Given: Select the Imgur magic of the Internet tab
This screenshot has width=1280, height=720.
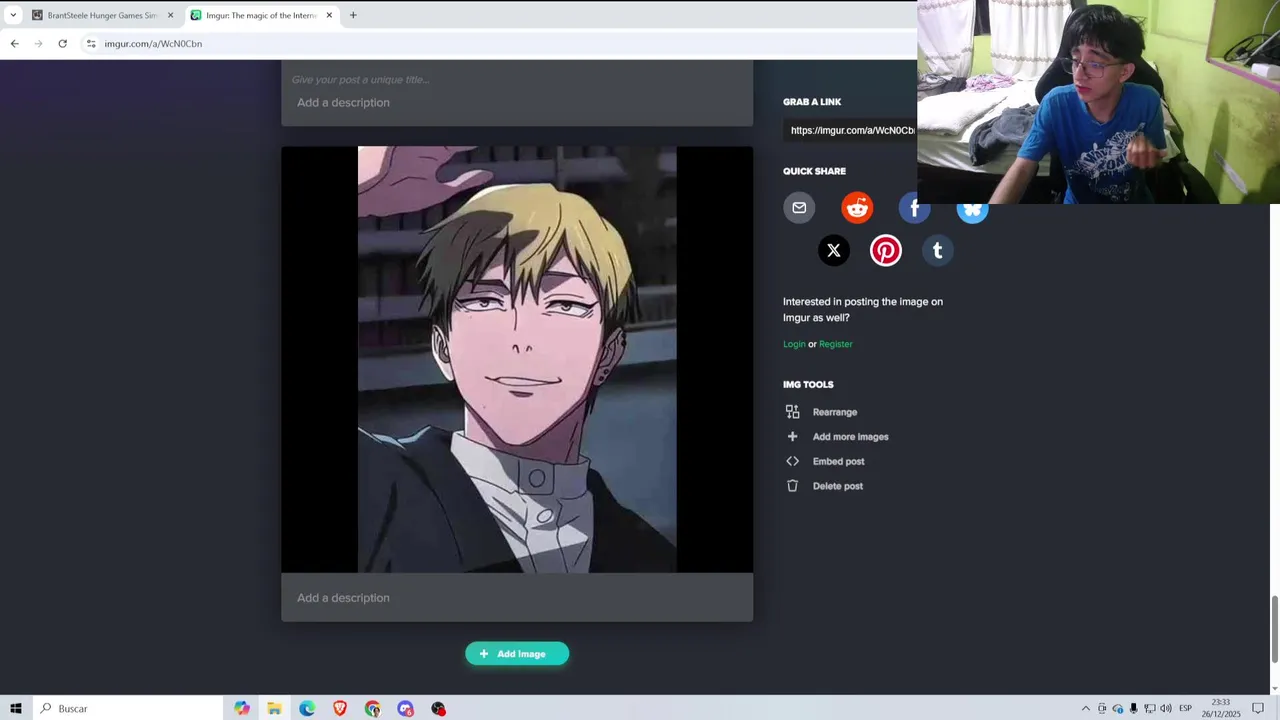Looking at the screenshot, I should tap(262, 15).
